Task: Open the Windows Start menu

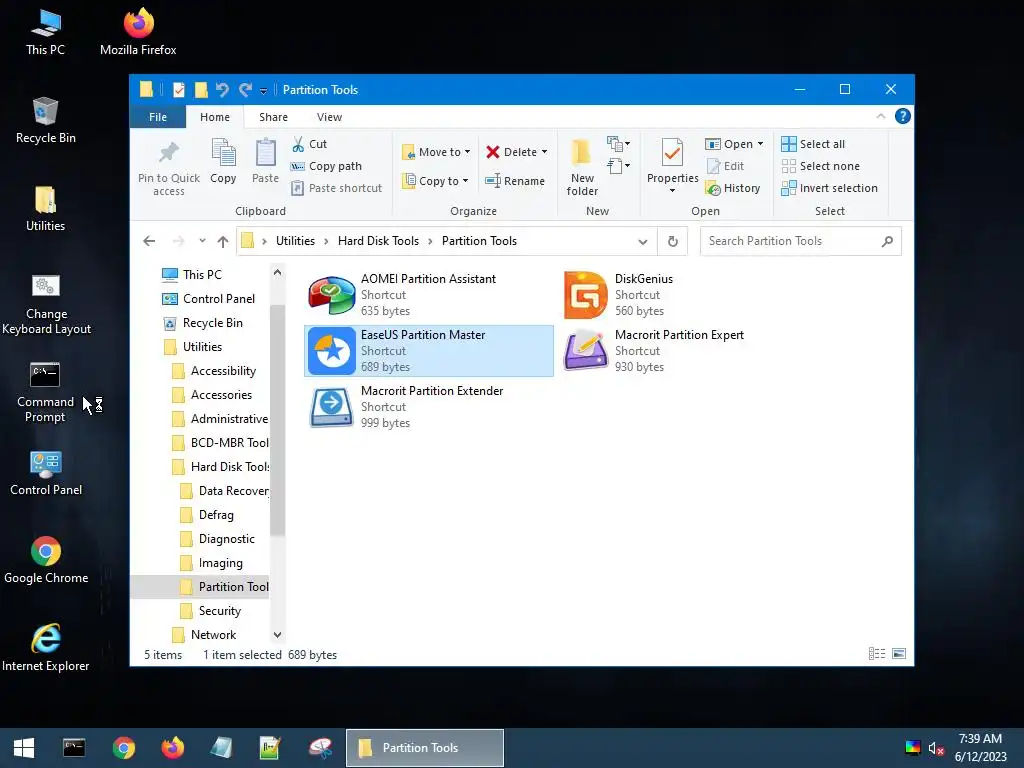Action: (x=24, y=748)
